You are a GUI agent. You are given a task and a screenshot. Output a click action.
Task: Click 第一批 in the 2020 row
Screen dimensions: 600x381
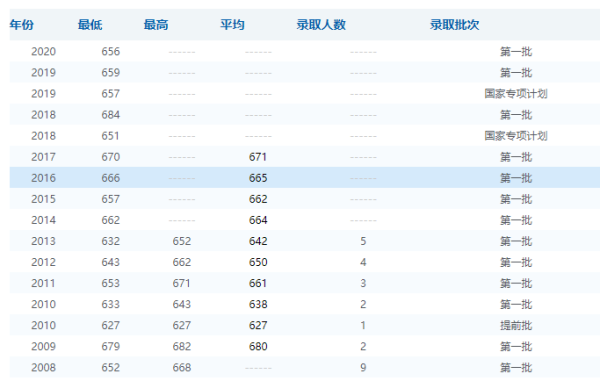[x=516, y=51]
